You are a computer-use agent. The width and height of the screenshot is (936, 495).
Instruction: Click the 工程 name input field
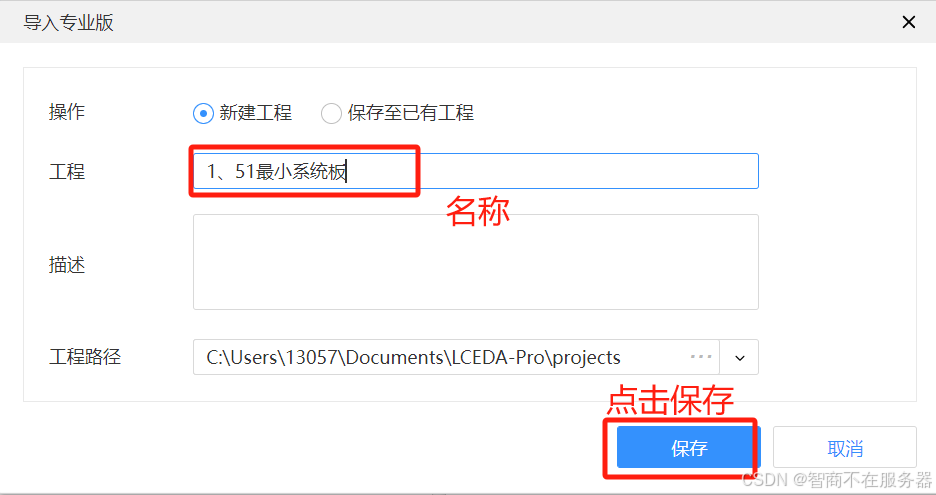pyautogui.click(x=476, y=171)
